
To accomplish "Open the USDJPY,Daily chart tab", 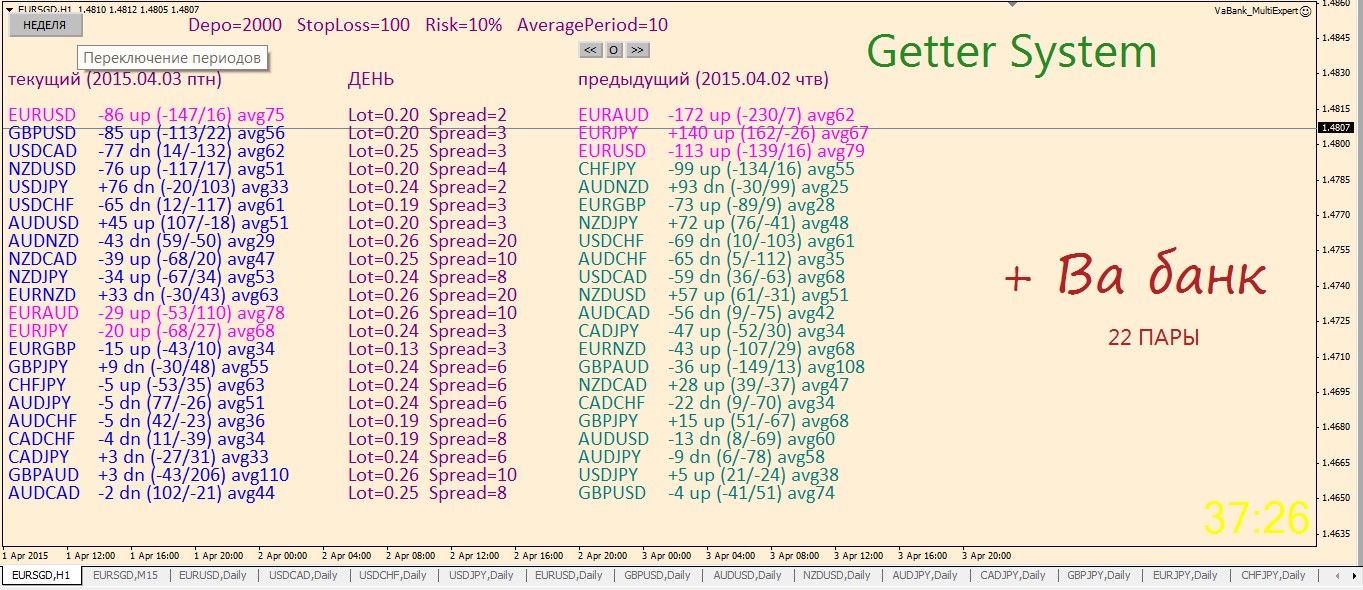I will pos(481,575).
